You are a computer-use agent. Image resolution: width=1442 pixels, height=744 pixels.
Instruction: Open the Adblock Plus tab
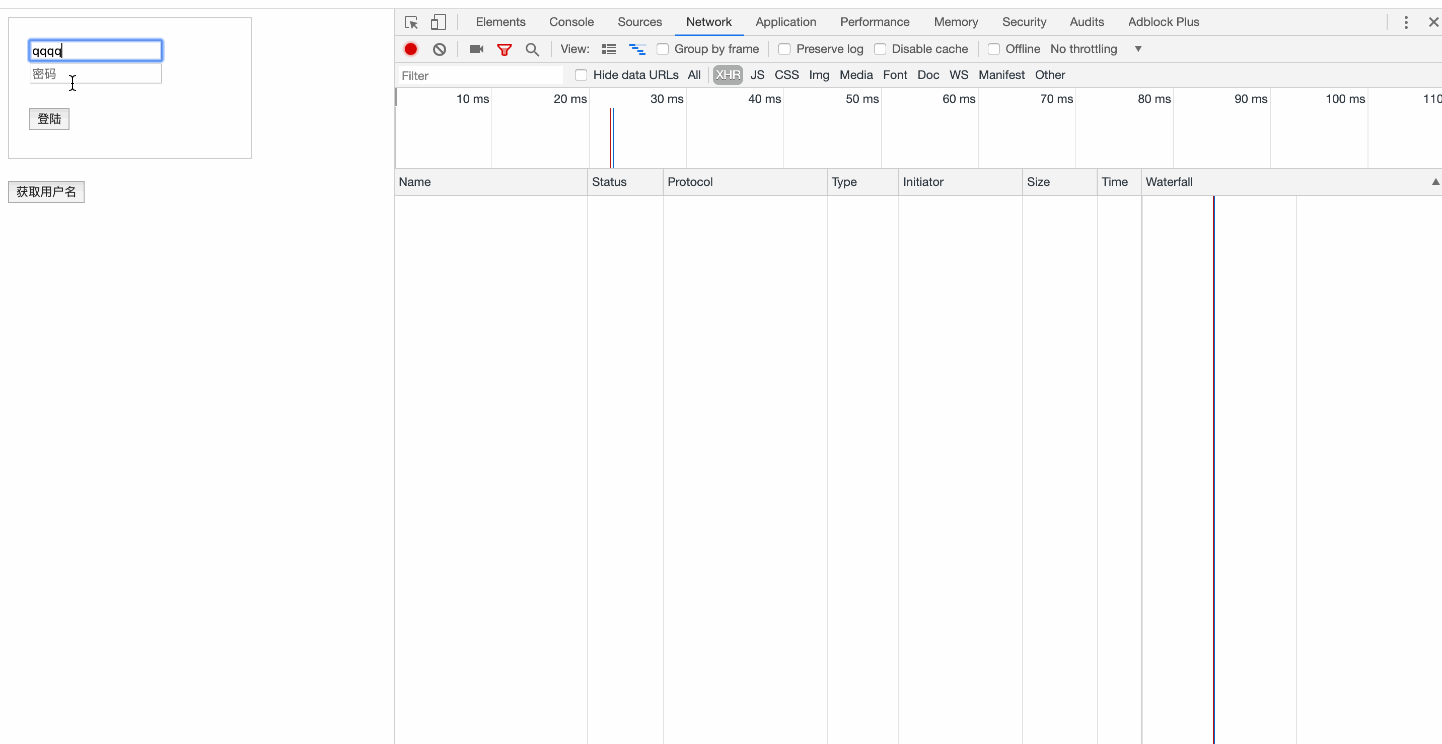point(1164,22)
